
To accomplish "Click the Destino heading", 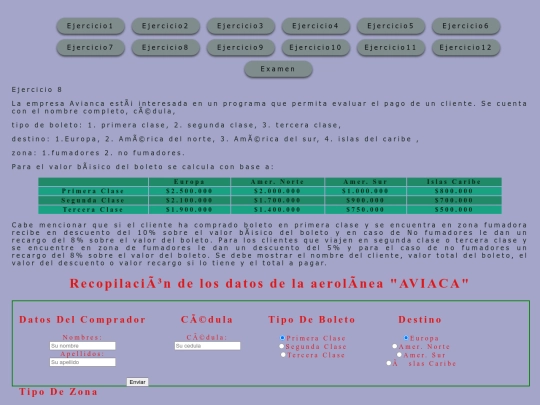I will (420, 320).
